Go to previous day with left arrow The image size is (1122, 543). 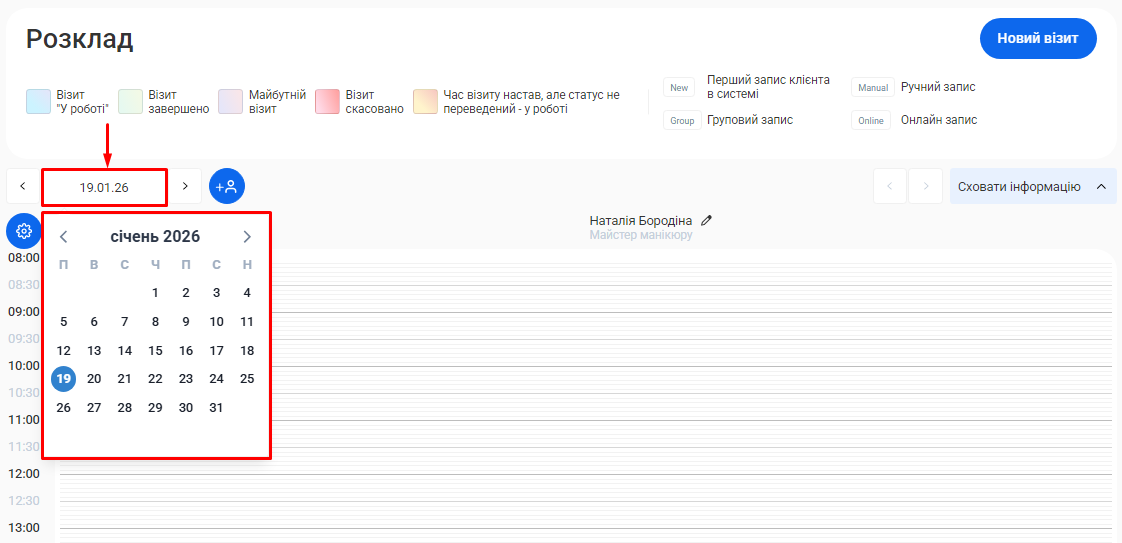(22, 186)
